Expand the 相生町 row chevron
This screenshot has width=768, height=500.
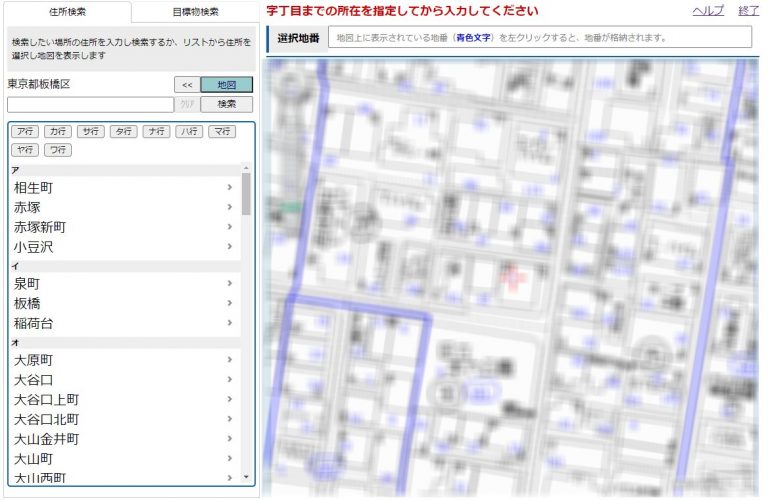pyautogui.click(x=230, y=187)
